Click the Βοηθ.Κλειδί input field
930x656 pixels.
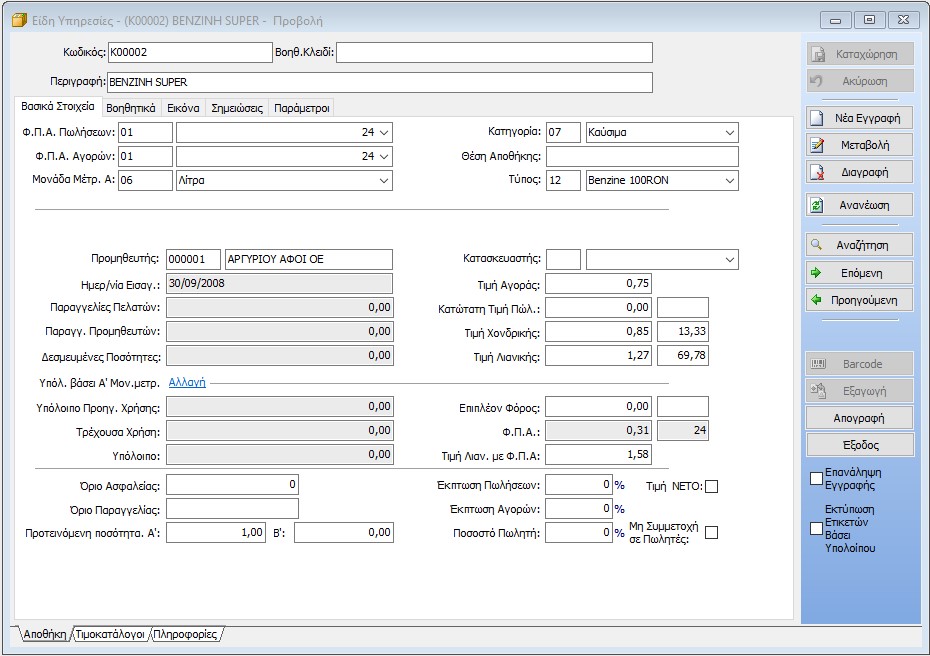point(494,52)
